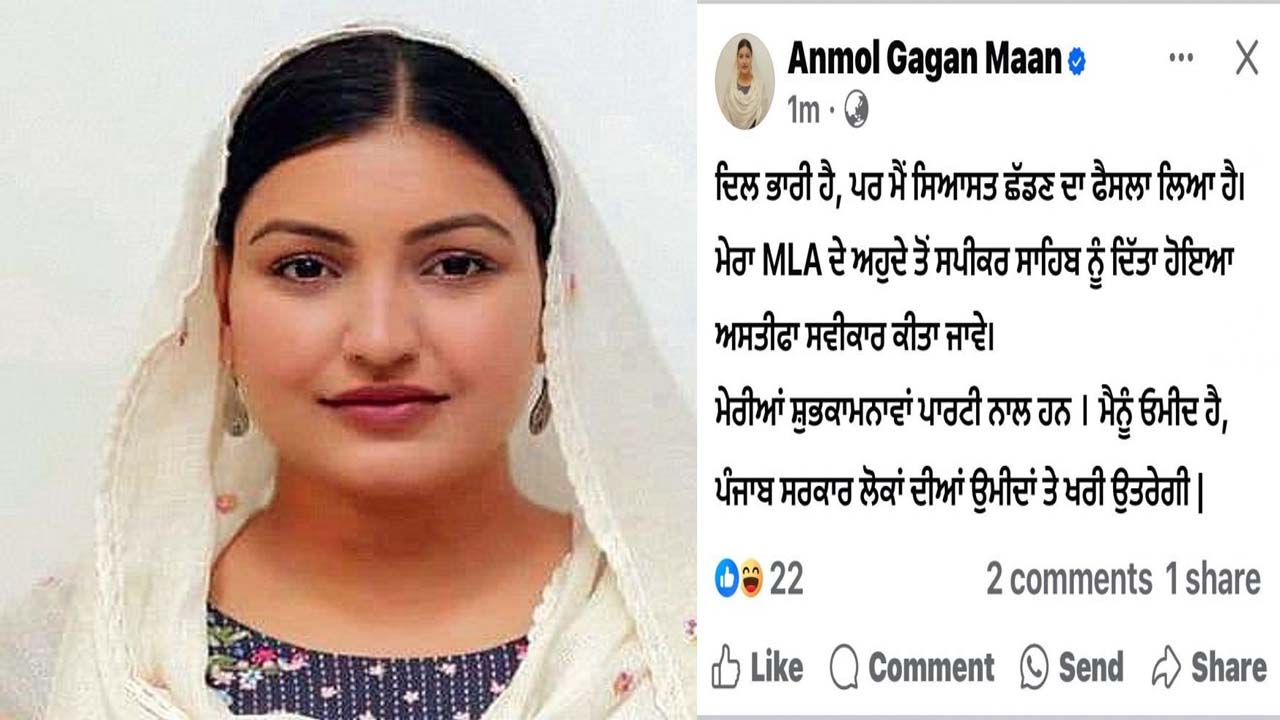The width and height of the screenshot is (1280, 720).
Task: Click the 1m post timestamp
Action: tap(802, 110)
